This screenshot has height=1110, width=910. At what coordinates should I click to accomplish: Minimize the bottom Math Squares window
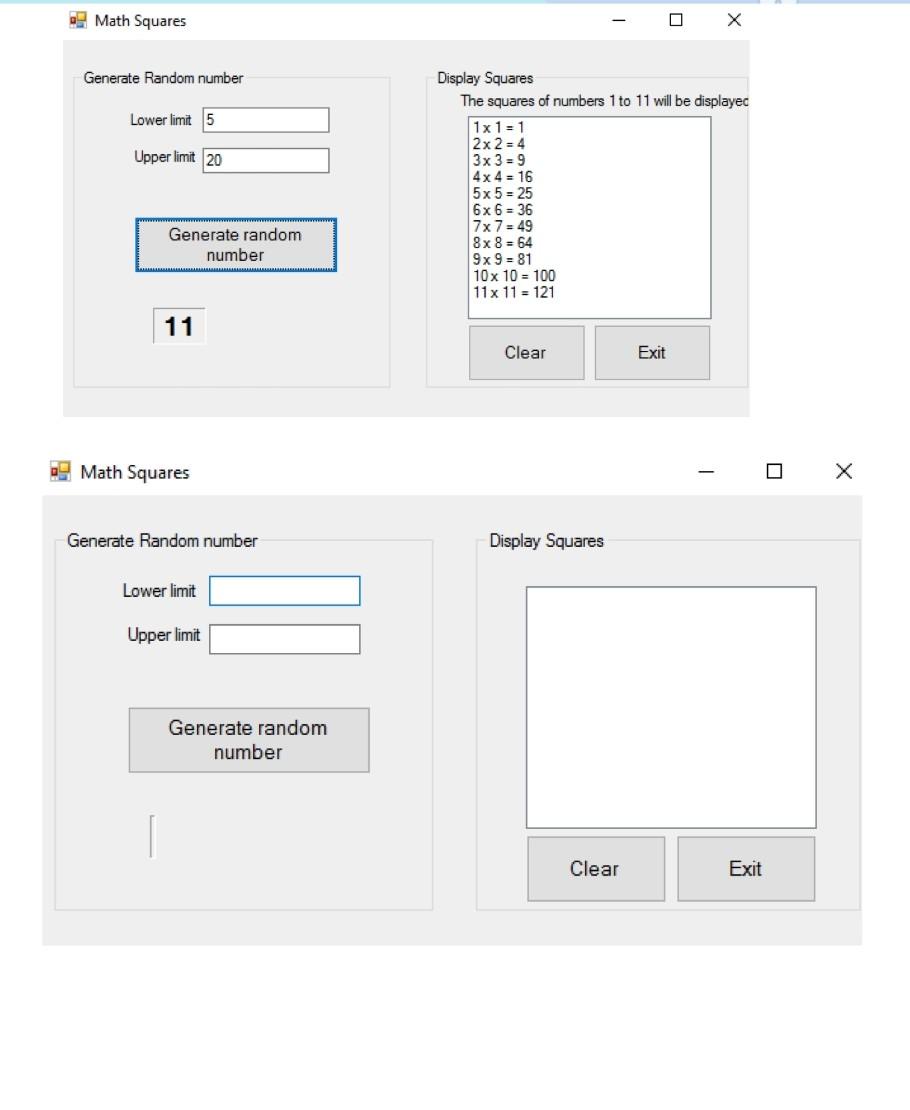(706, 471)
